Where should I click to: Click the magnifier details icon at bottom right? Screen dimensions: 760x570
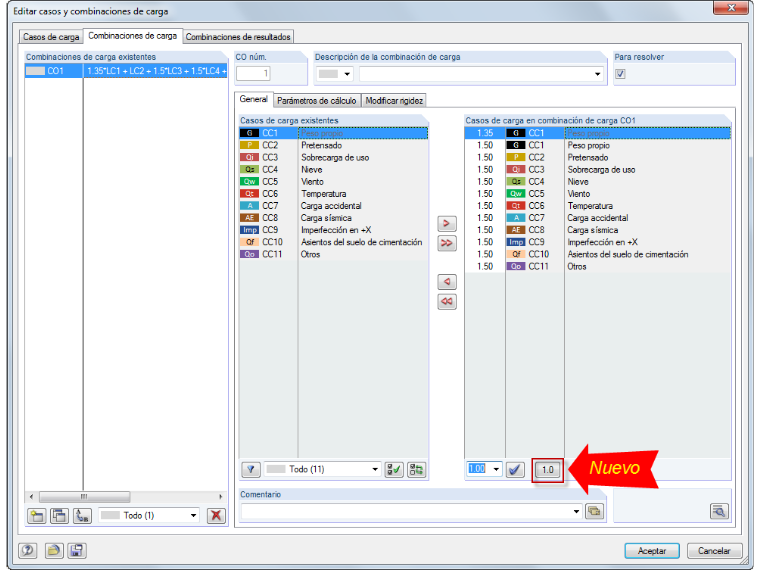[719, 511]
